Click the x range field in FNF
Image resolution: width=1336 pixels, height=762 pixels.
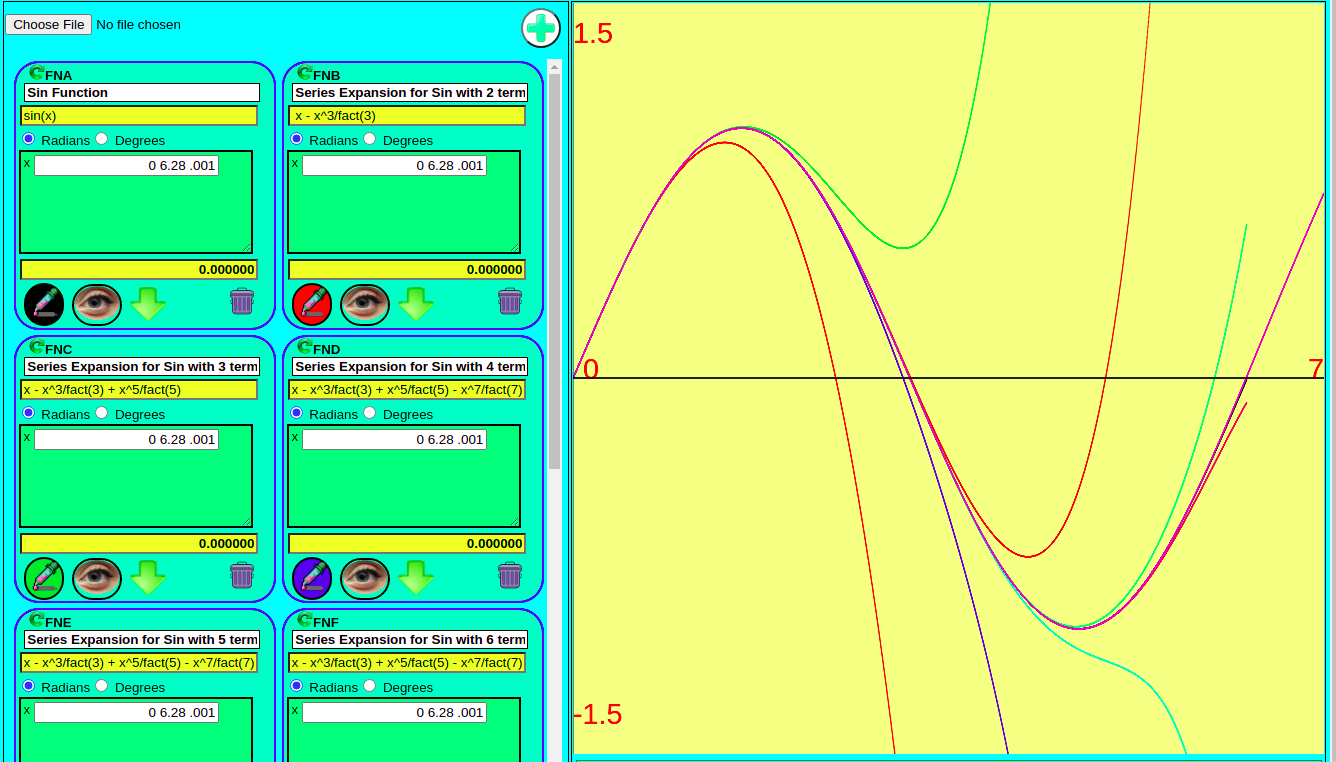tap(394, 712)
